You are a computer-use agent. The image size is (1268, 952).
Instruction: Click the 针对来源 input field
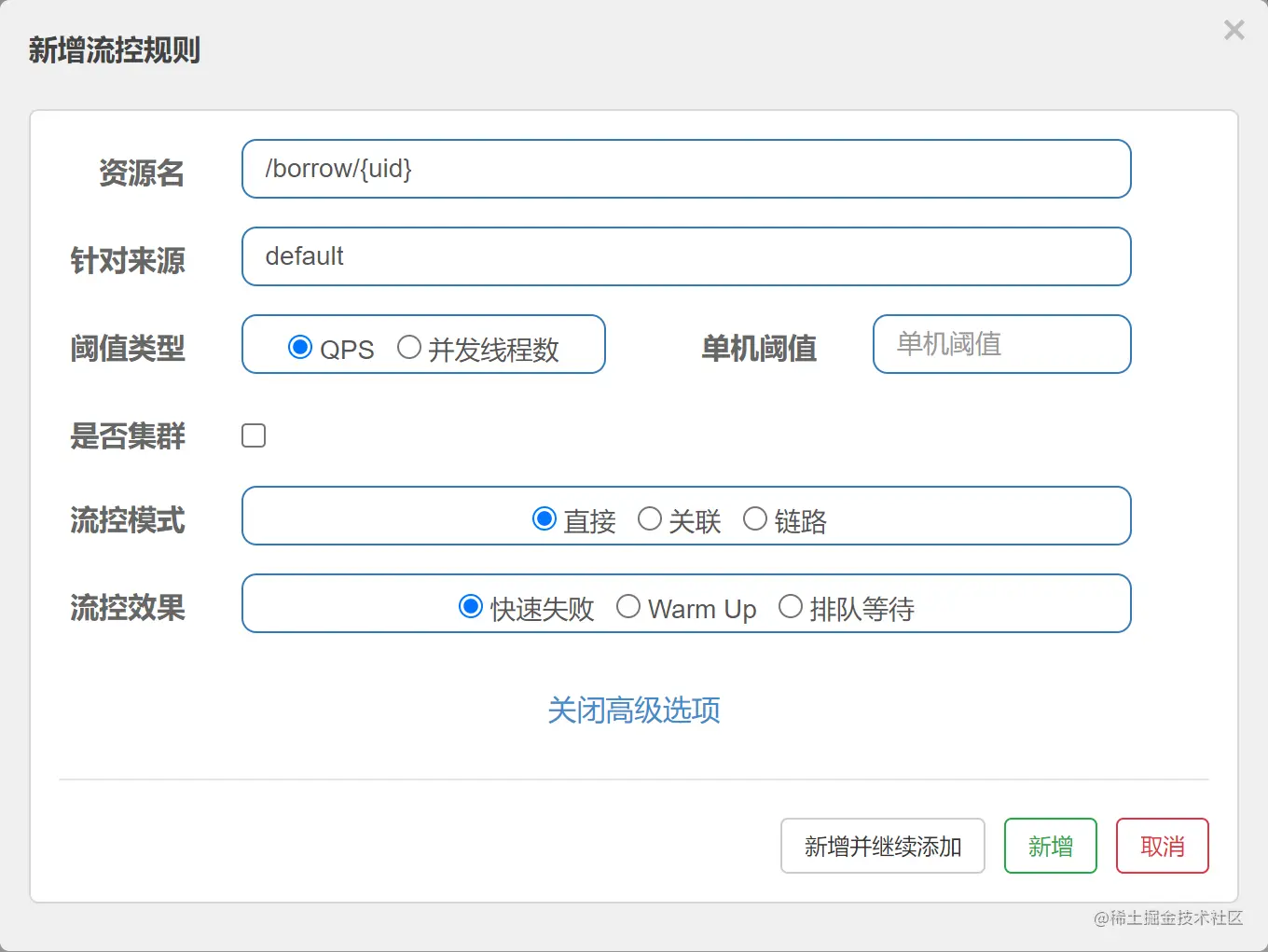[x=686, y=256]
